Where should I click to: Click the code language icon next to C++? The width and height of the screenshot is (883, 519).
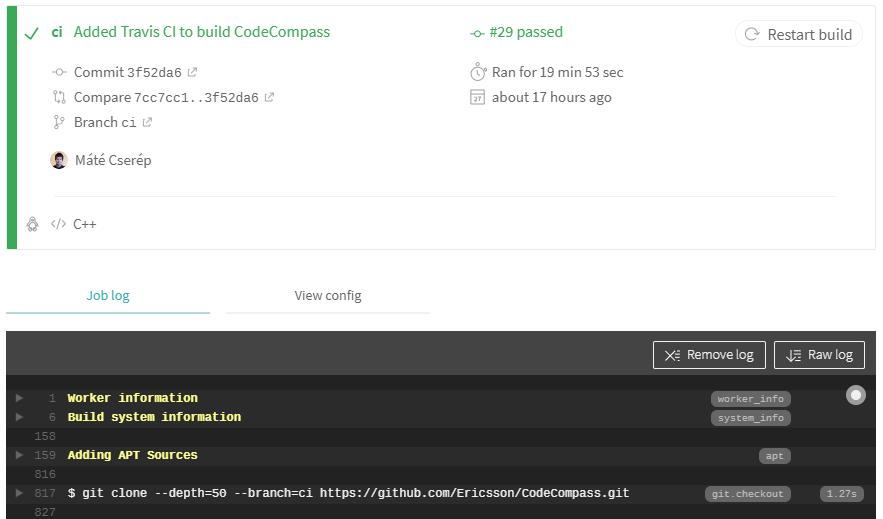(x=58, y=224)
